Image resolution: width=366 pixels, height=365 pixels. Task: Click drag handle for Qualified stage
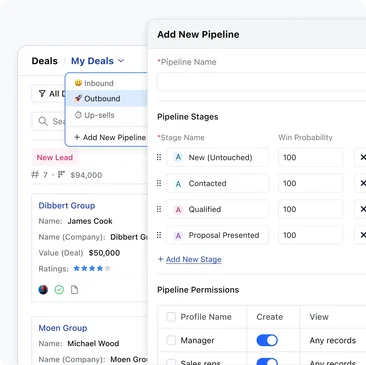(x=159, y=209)
